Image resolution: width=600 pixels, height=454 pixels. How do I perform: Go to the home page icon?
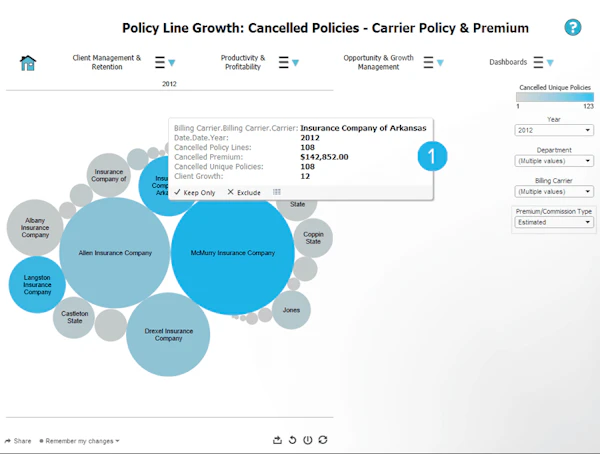28,63
